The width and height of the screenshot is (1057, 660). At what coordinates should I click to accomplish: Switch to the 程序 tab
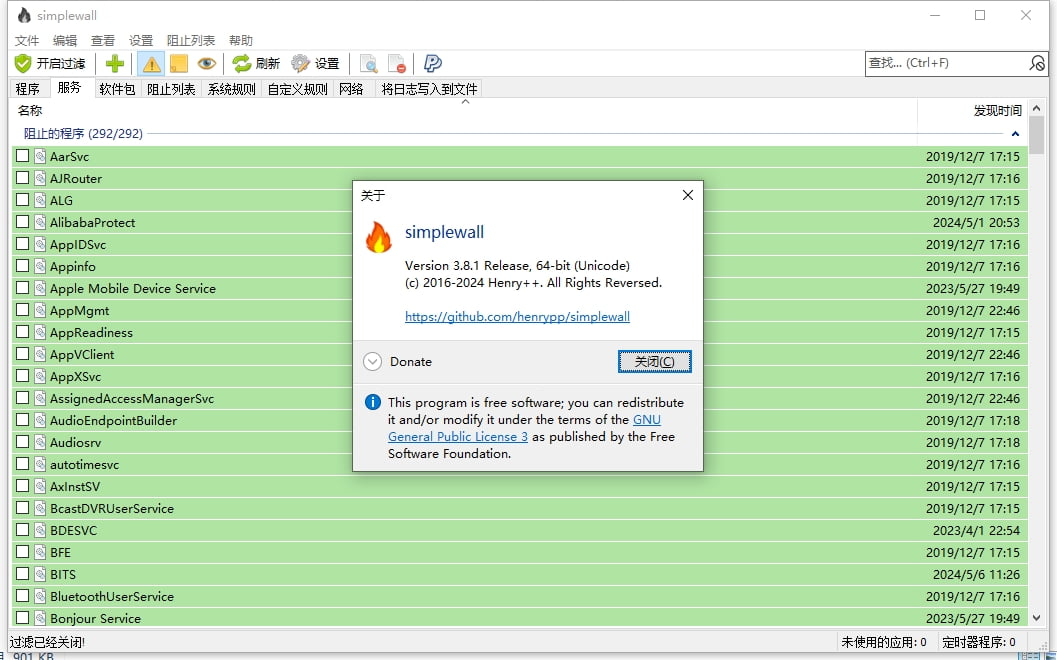[28, 89]
